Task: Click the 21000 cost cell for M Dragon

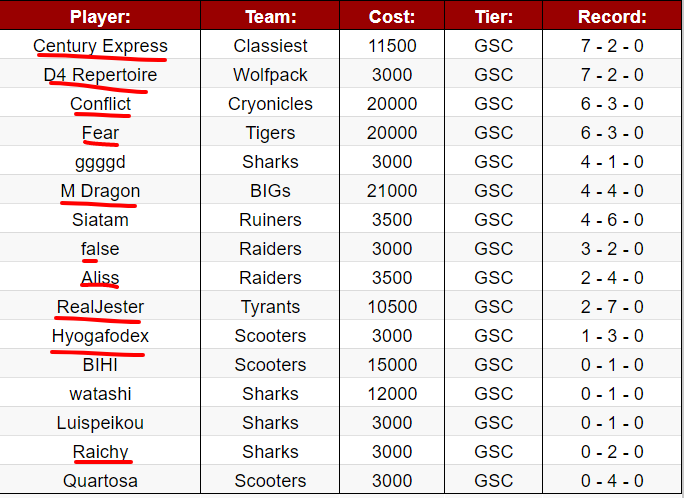Action: (x=392, y=191)
